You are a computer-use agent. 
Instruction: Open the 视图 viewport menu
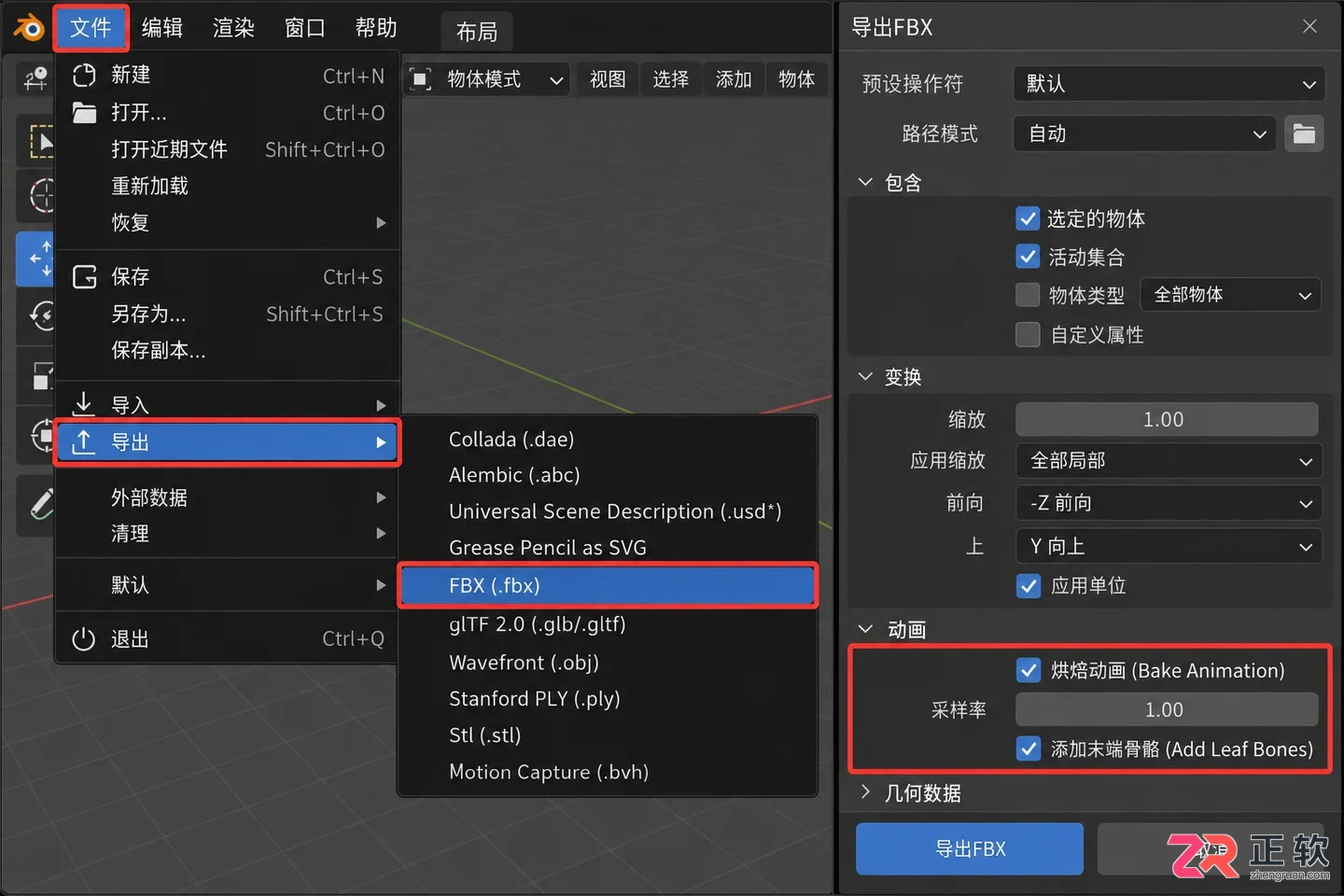pyautogui.click(x=608, y=79)
